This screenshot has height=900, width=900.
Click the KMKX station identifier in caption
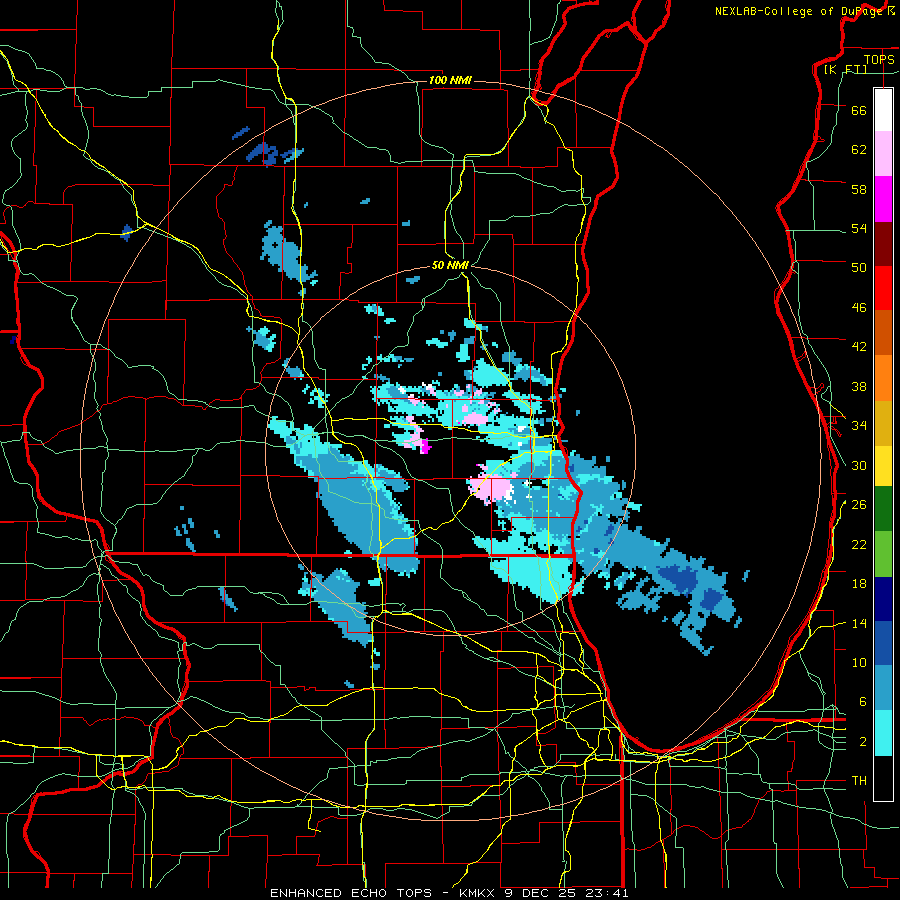(477, 893)
